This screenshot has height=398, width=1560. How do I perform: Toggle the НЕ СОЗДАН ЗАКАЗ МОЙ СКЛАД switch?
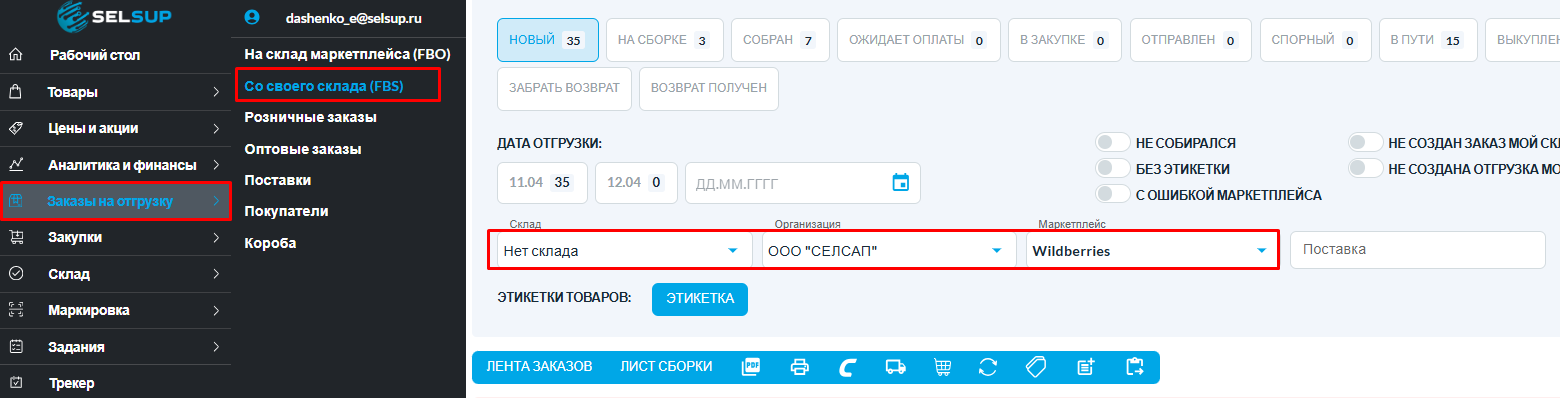point(1366,143)
